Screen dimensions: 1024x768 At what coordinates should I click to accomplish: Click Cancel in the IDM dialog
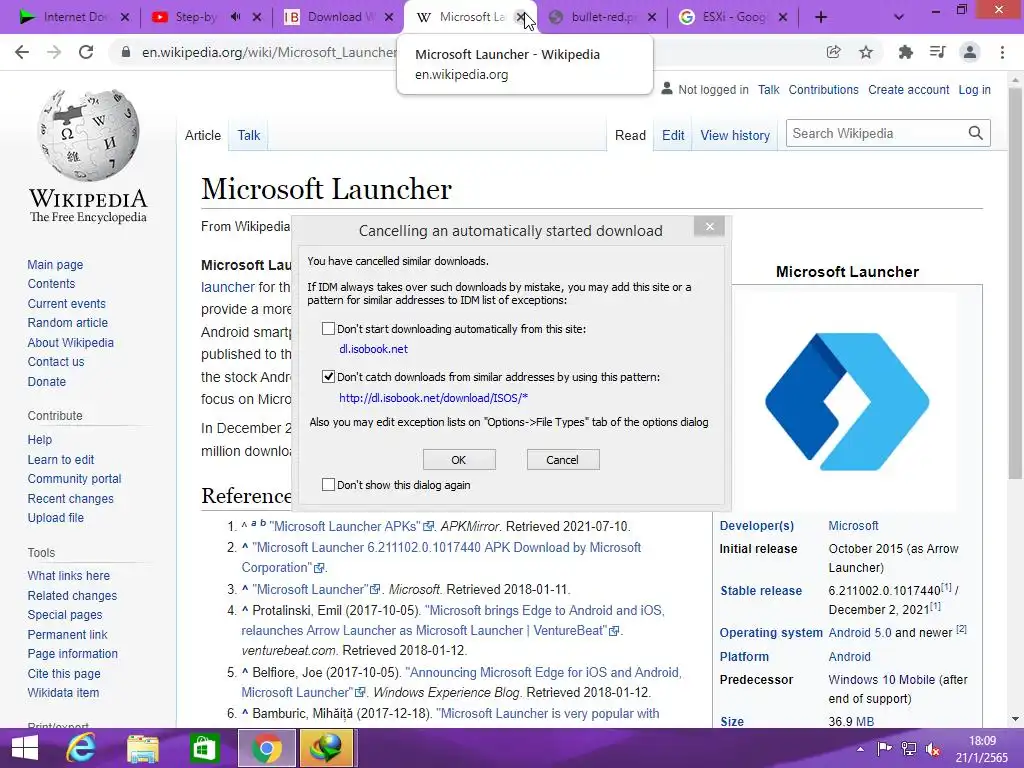pyautogui.click(x=563, y=460)
